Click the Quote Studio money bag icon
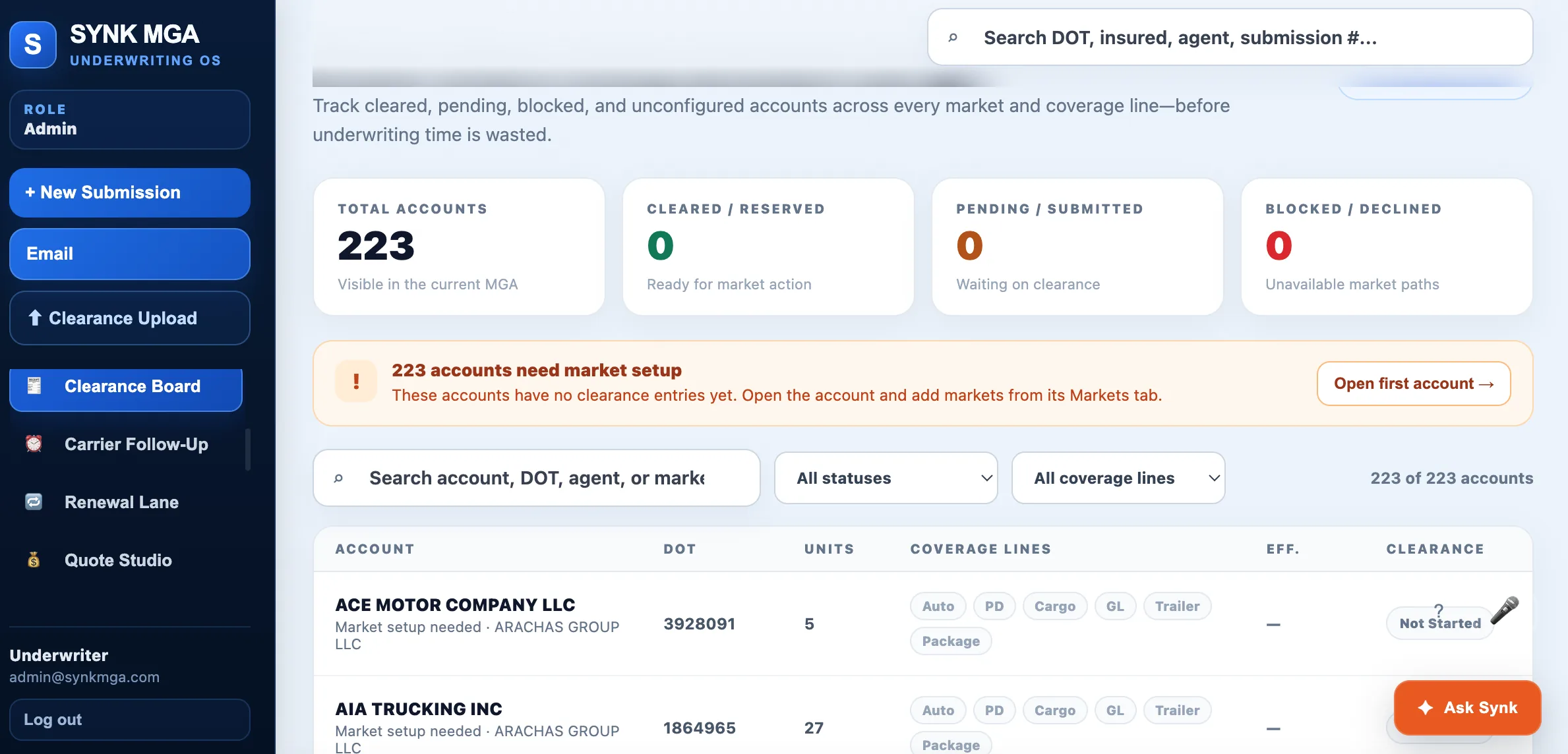This screenshot has height=754, width=1568. (34, 560)
